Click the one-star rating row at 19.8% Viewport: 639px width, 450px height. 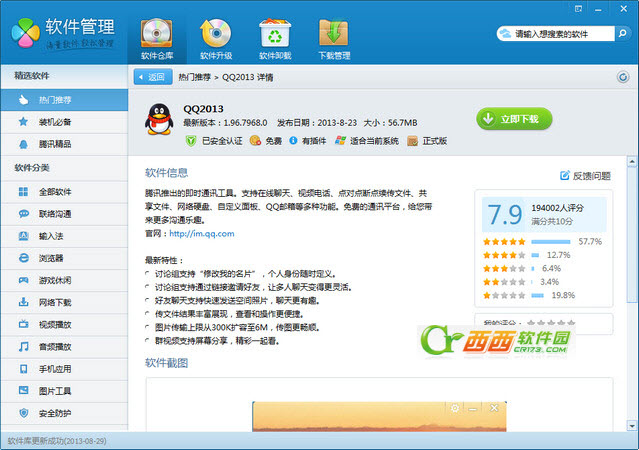[x=529, y=295]
